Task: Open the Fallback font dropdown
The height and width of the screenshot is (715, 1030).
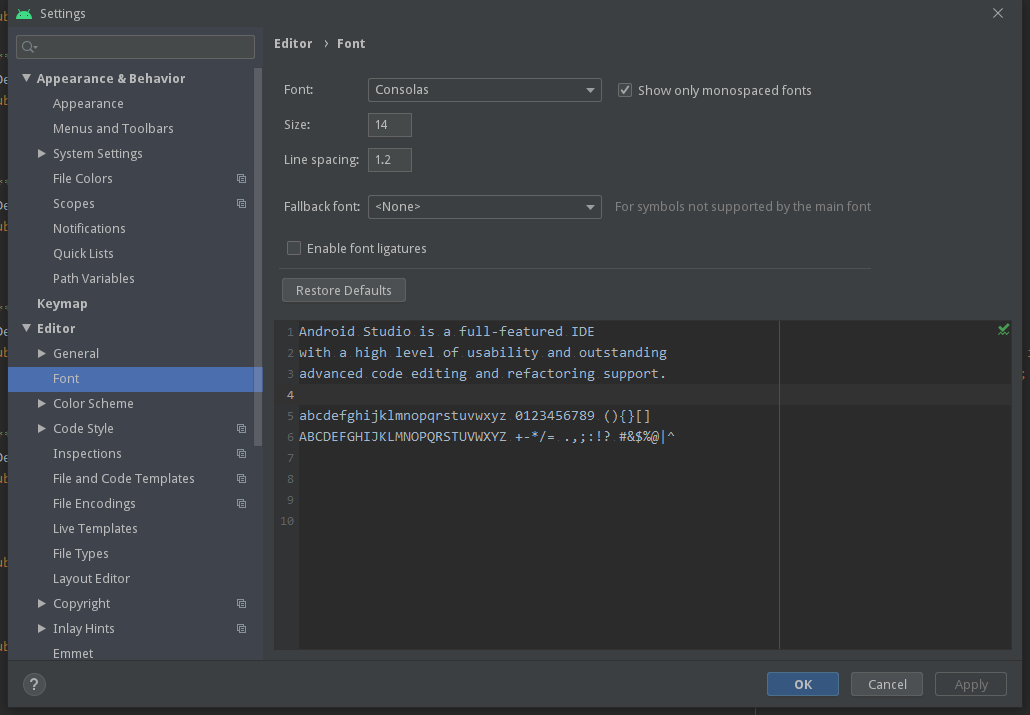Action: (485, 207)
